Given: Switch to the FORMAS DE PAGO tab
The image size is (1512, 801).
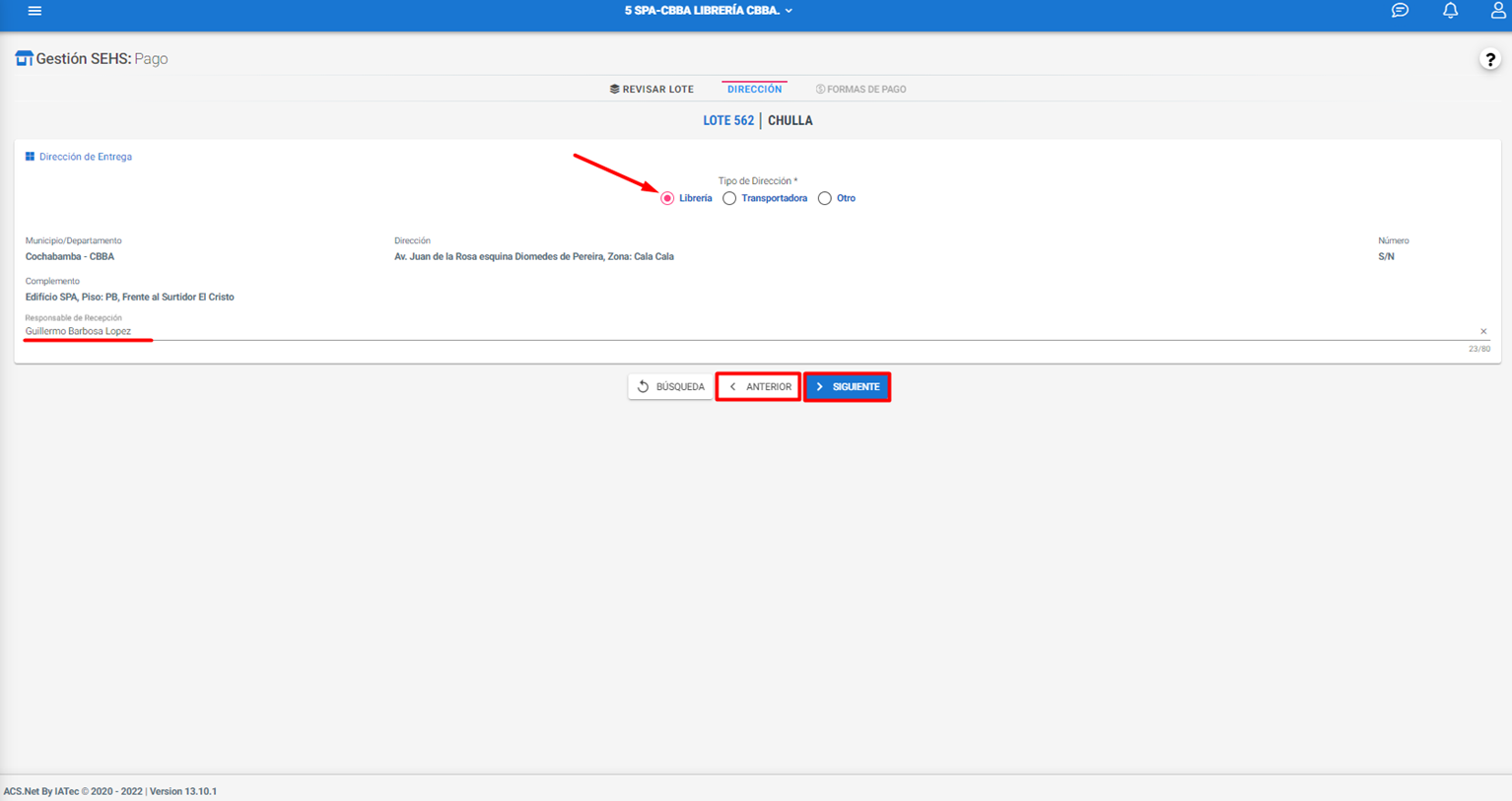Looking at the screenshot, I should (x=860, y=89).
